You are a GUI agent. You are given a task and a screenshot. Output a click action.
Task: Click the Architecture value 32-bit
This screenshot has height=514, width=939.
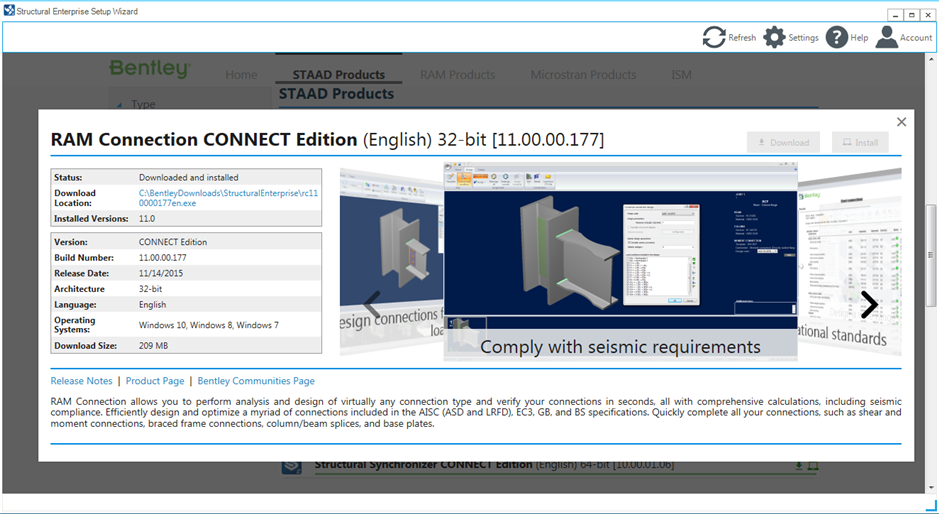point(150,289)
